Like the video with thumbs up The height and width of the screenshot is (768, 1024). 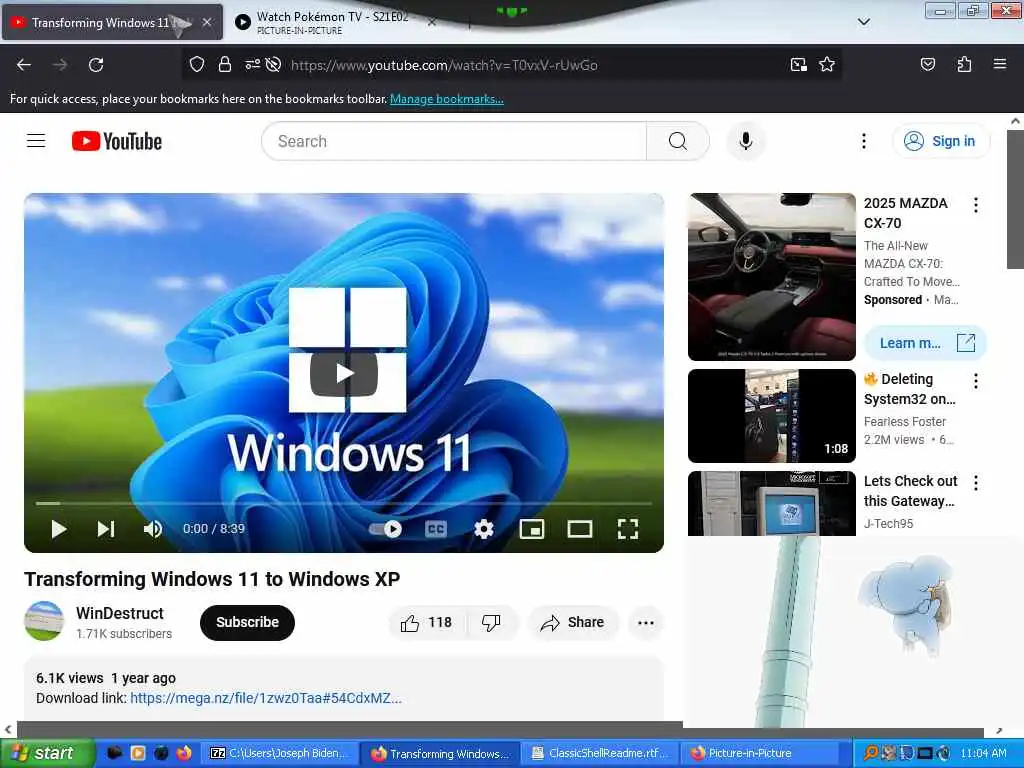tap(428, 622)
